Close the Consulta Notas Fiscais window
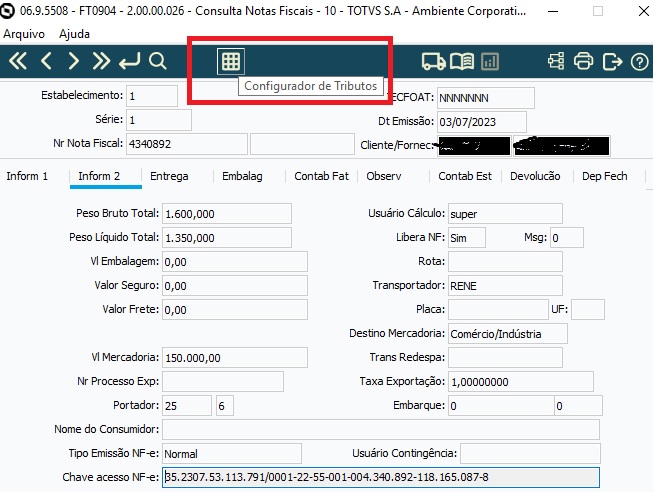The width and height of the screenshot is (653, 492). [x=644, y=11]
